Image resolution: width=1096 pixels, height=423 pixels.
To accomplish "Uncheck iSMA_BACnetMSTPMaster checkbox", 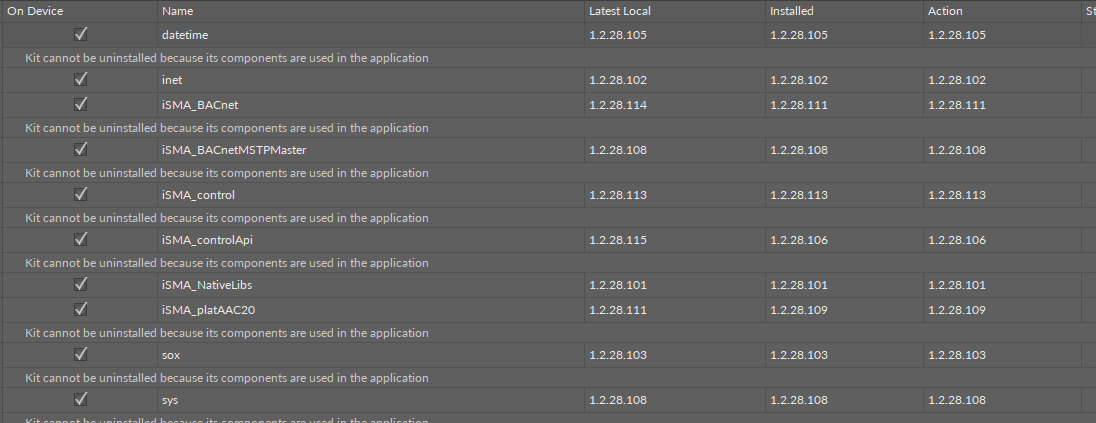I will [81, 149].
